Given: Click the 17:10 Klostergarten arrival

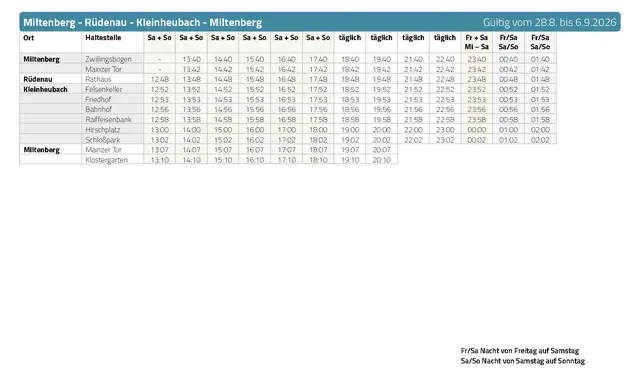Looking at the screenshot, I should (x=287, y=160).
